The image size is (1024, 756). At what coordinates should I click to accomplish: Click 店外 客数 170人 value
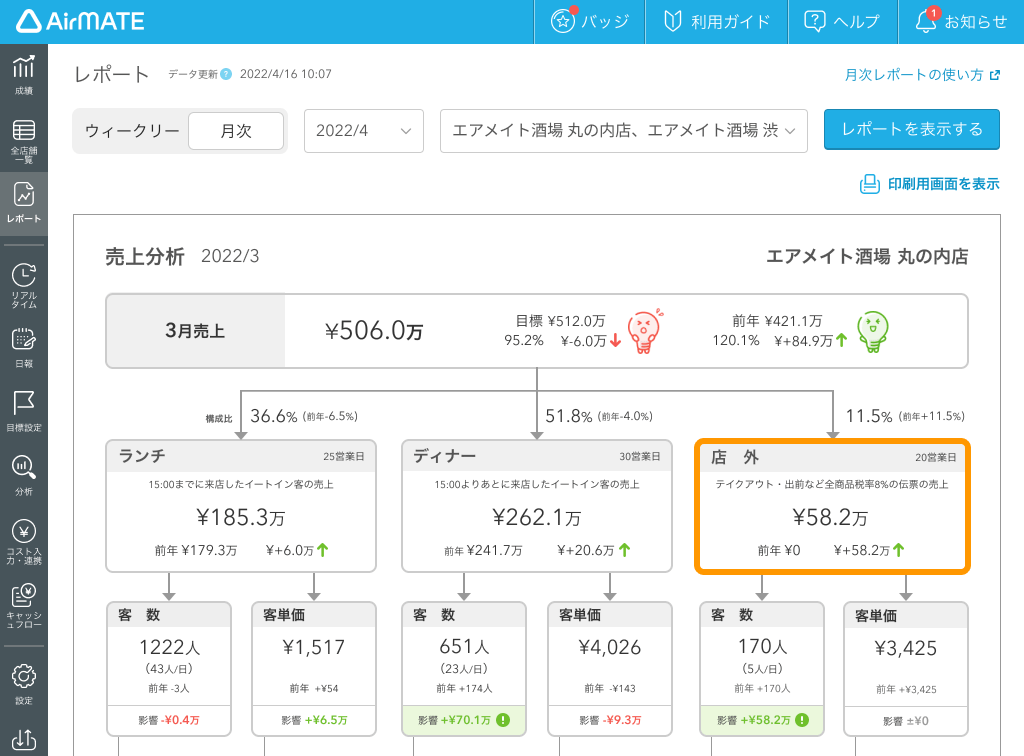pos(763,647)
